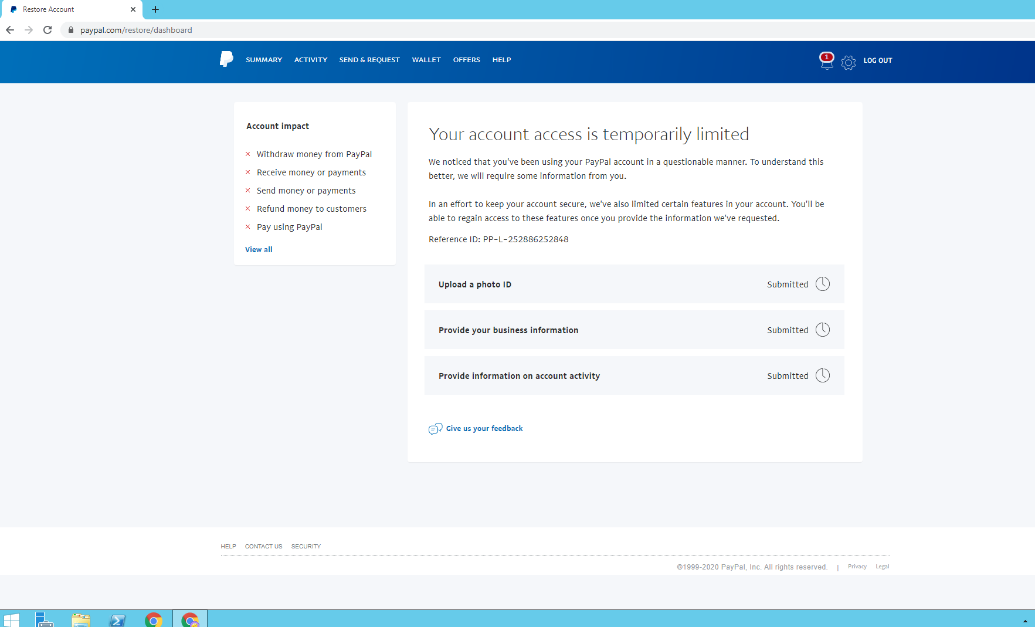Click the Receive money or payments item
The image size is (1035, 627).
(x=311, y=172)
